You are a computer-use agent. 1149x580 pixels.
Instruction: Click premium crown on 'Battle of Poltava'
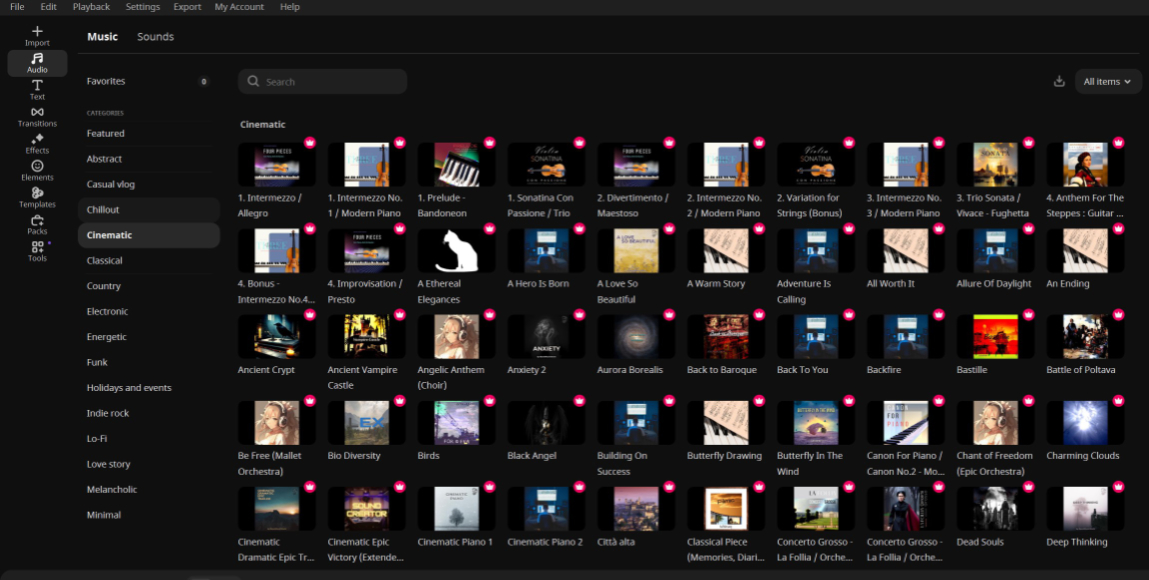[x=1118, y=315]
